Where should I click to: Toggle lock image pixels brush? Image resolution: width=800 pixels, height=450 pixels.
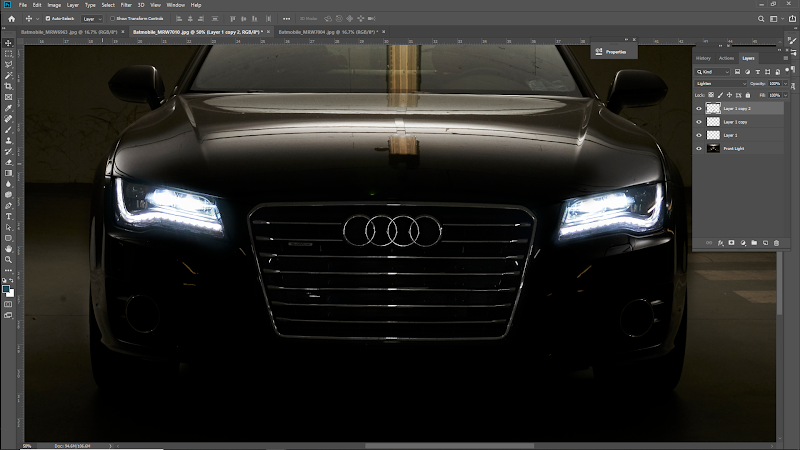tap(720, 95)
